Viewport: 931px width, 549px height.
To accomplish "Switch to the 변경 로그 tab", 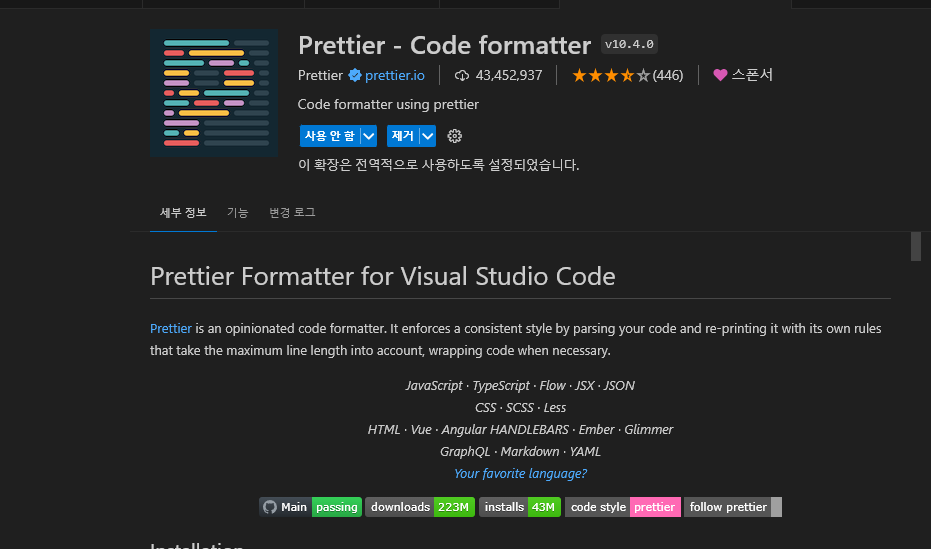I will tap(292, 212).
